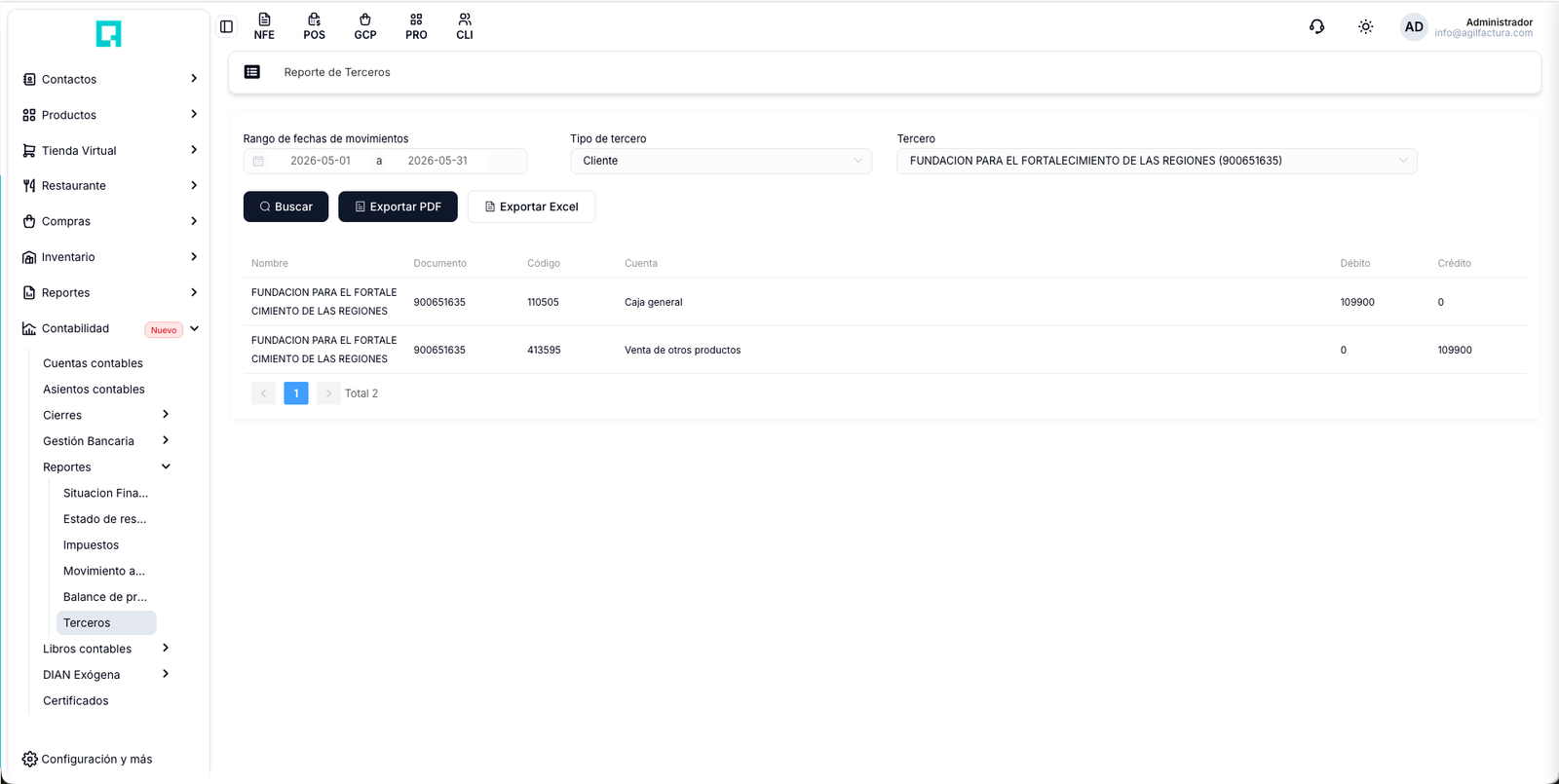The height and width of the screenshot is (784, 1559).
Task: Open the Tipo de tercero dropdown
Action: pyautogui.click(x=721, y=161)
